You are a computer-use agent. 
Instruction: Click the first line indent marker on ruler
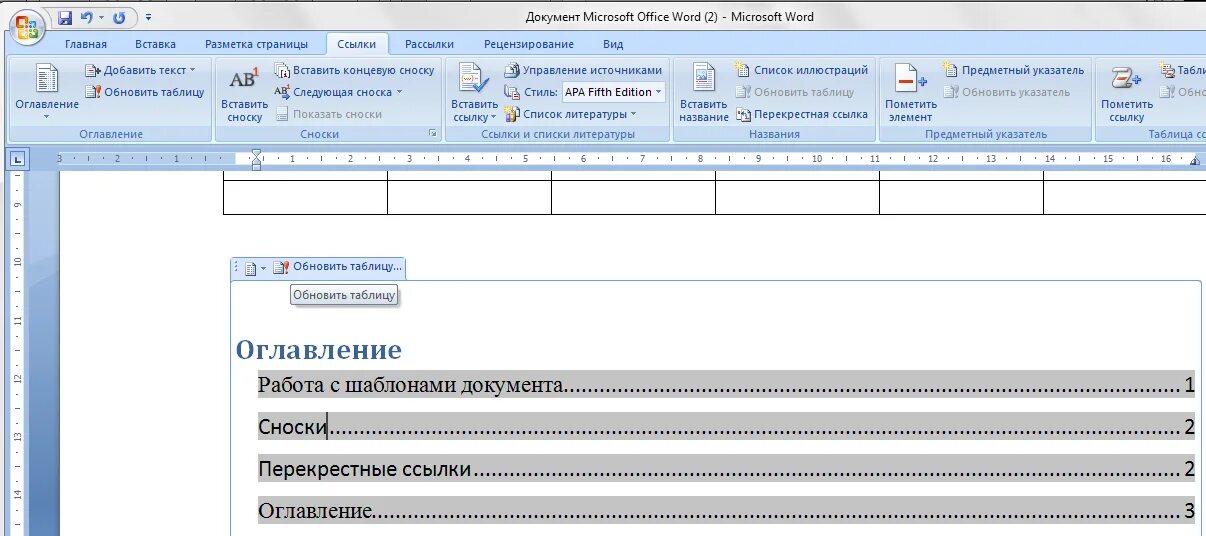(256, 154)
